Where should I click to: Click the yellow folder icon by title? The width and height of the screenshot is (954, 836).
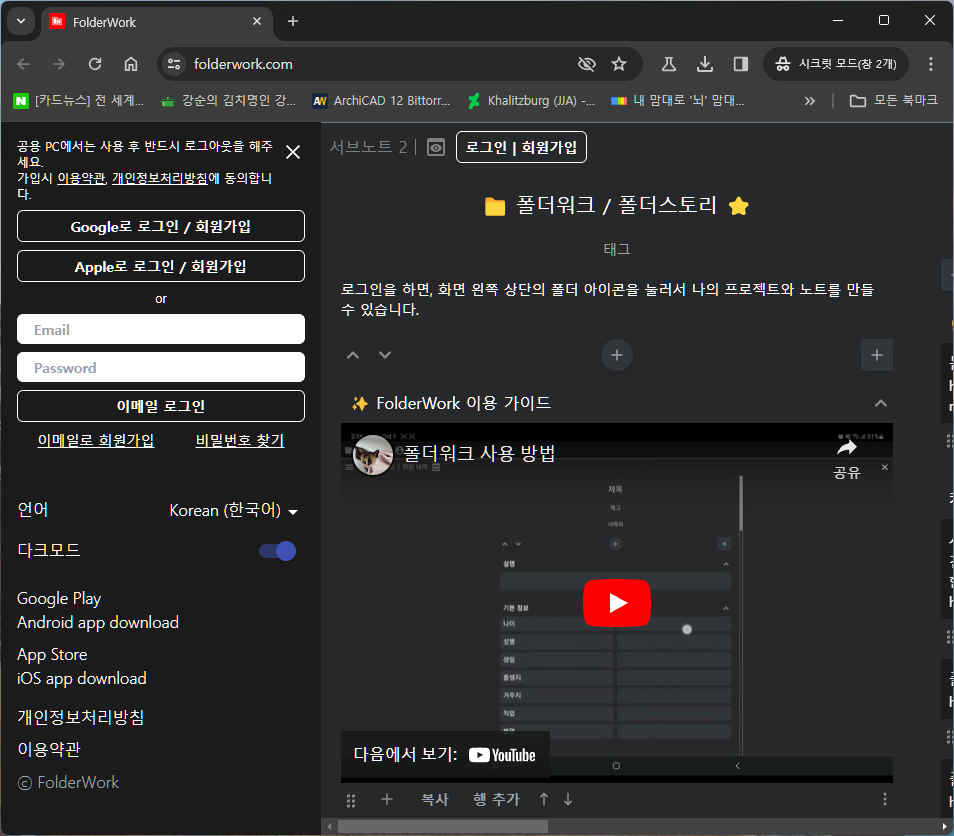click(x=495, y=206)
